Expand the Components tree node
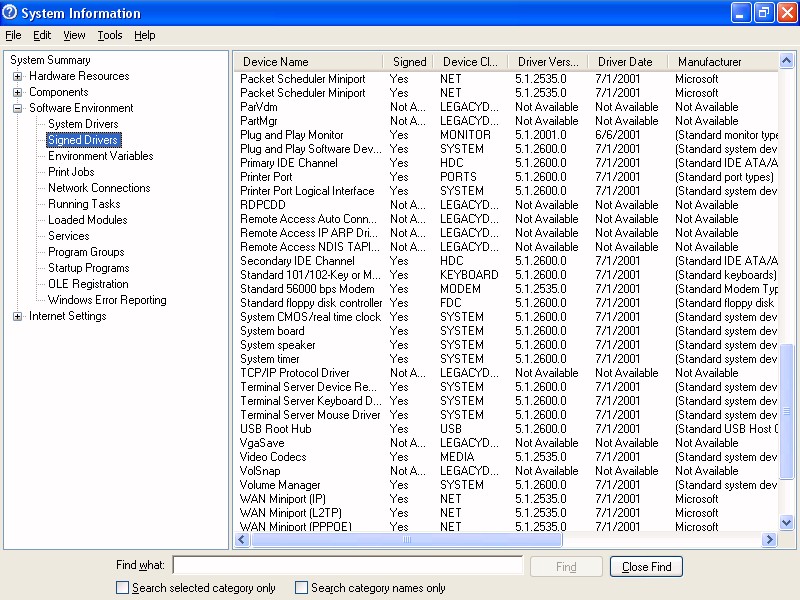The width and height of the screenshot is (800, 600). click(18, 92)
